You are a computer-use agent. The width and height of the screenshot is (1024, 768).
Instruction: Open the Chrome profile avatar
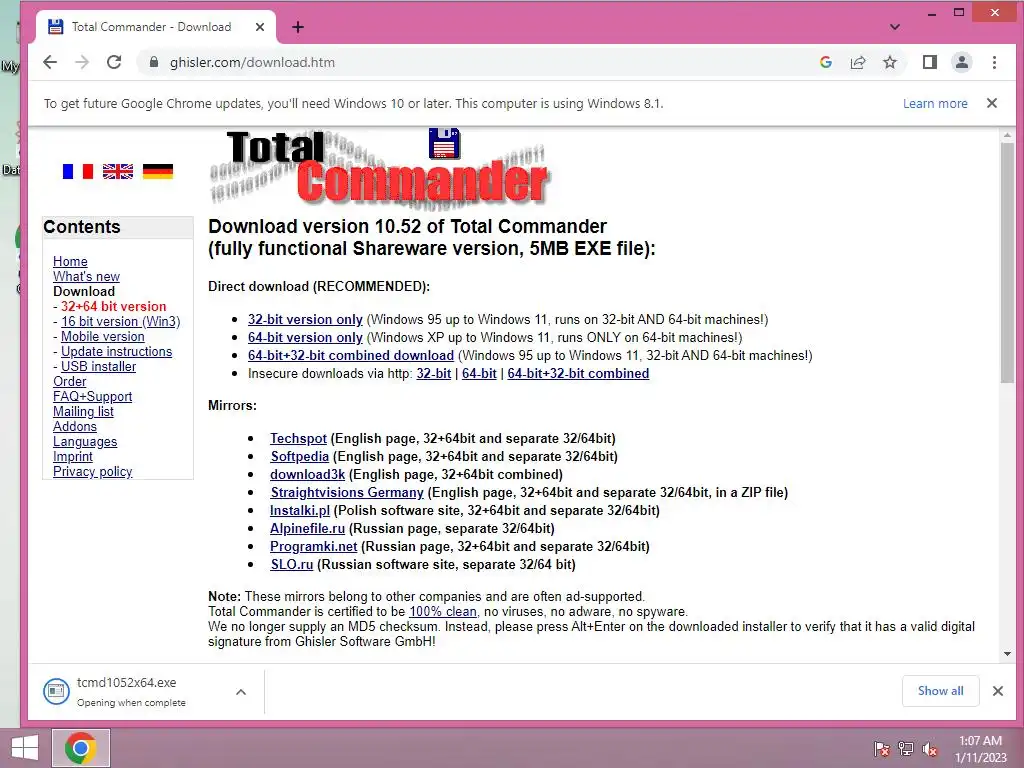tap(962, 62)
